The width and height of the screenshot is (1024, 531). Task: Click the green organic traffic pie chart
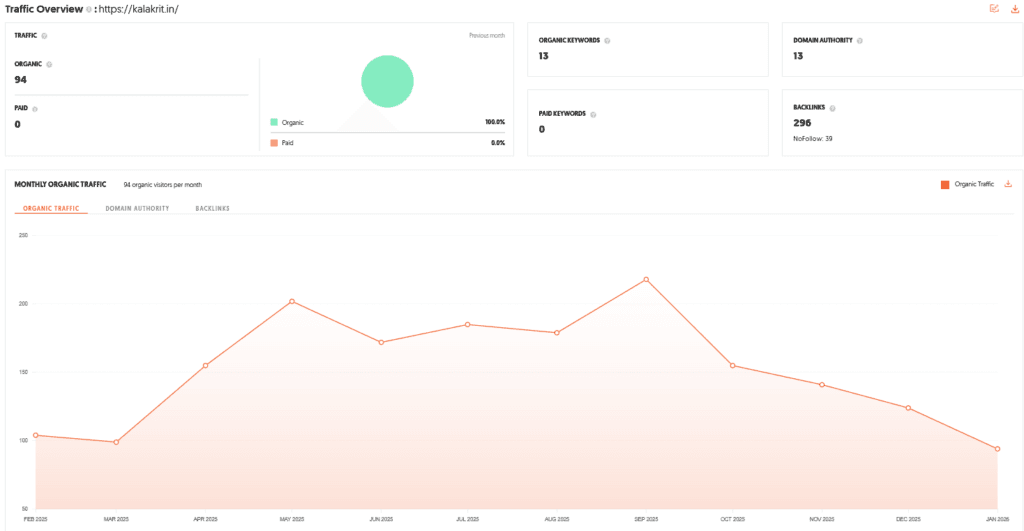point(387,81)
